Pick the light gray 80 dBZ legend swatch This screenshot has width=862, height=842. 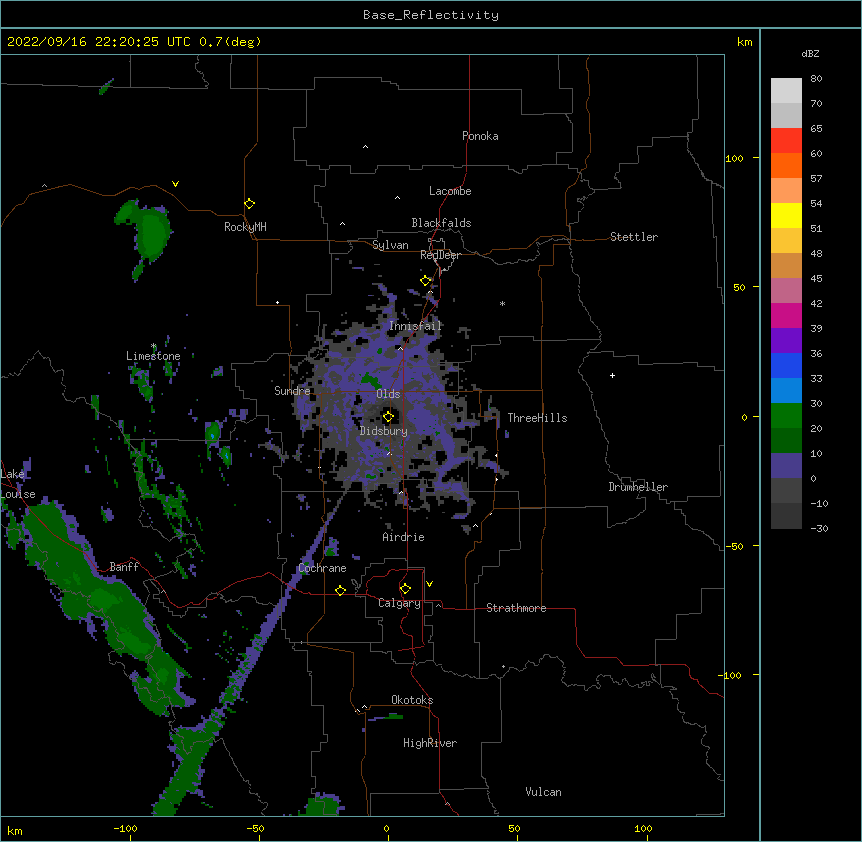coord(786,91)
